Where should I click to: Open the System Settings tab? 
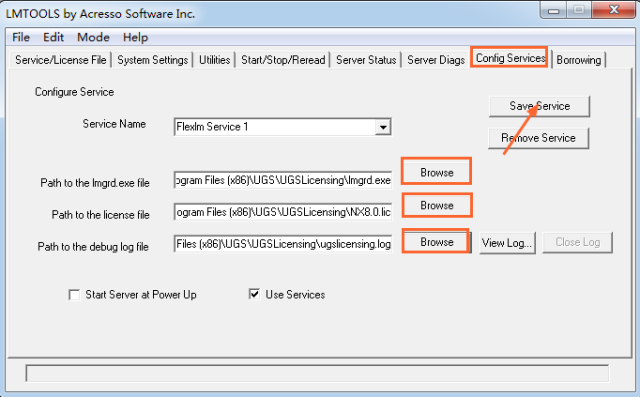point(153,60)
